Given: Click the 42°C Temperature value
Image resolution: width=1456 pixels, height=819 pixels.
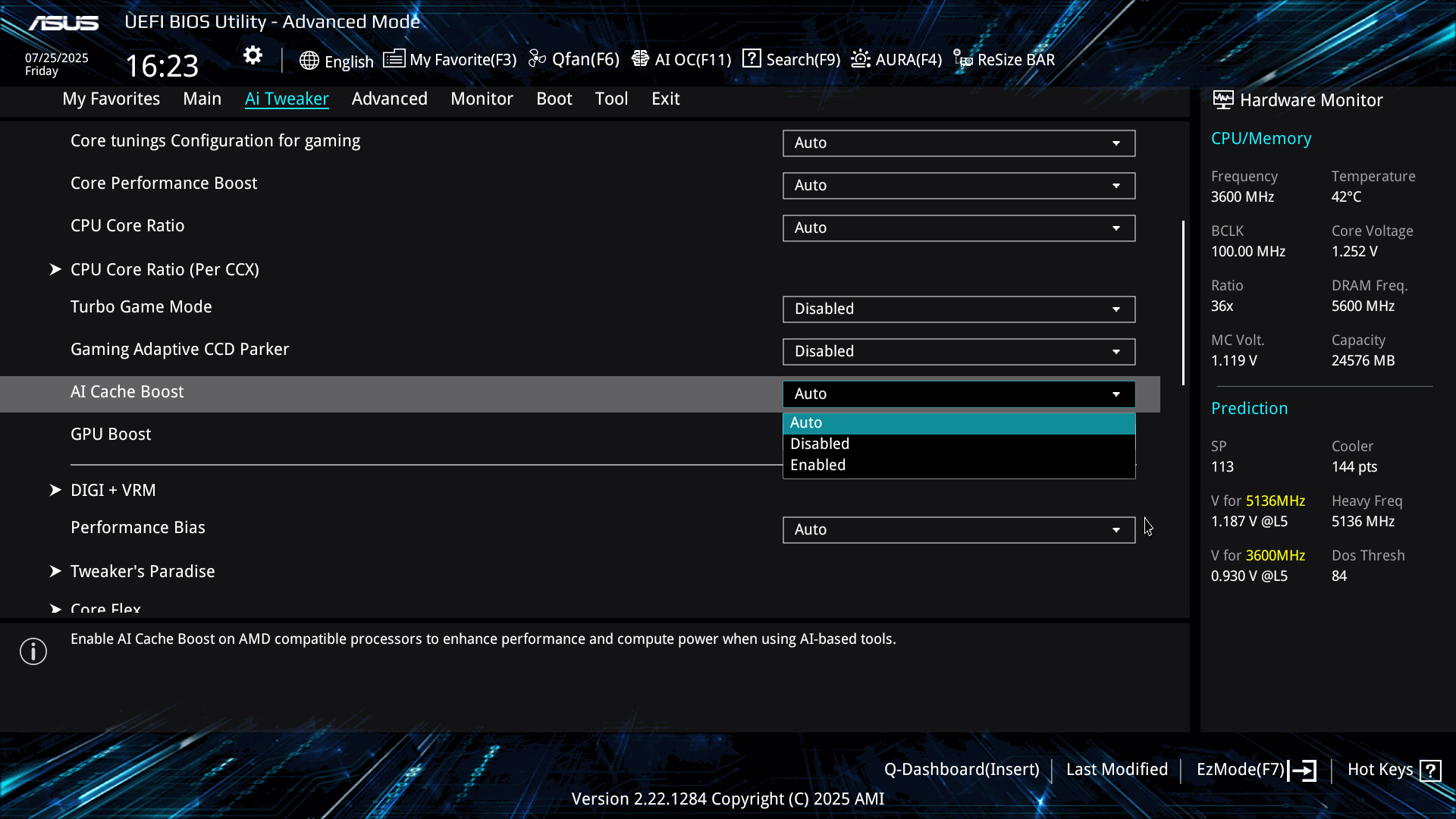Looking at the screenshot, I should (x=1346, y=197).
